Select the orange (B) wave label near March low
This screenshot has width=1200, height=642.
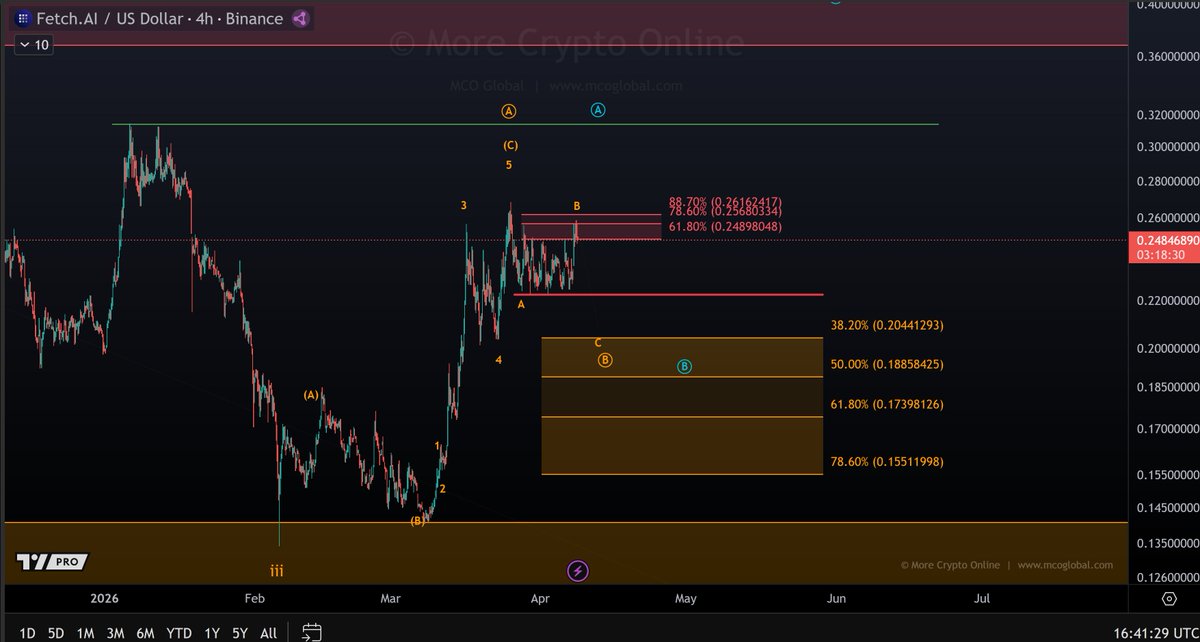pos(417,521)
